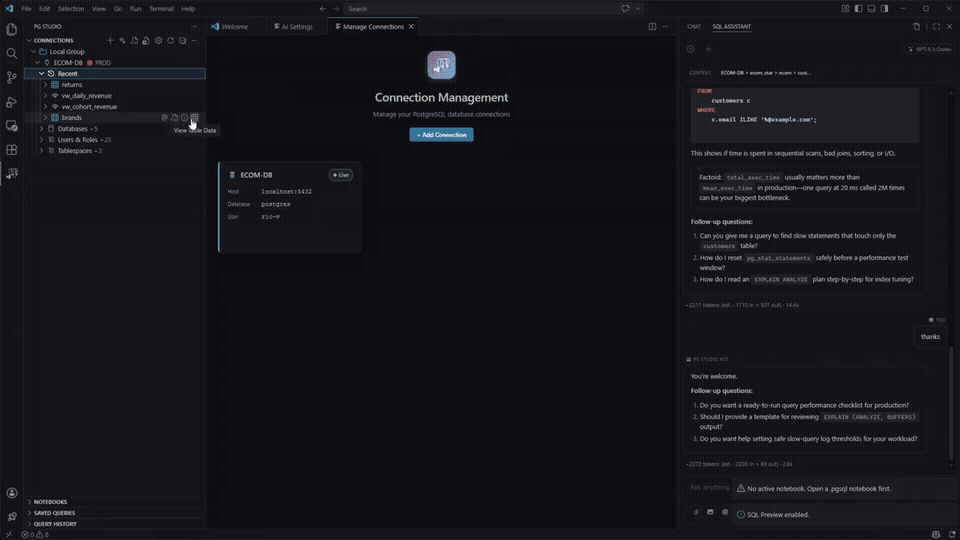
Task: Open the Terminal menu
Action: click(162, 9)
